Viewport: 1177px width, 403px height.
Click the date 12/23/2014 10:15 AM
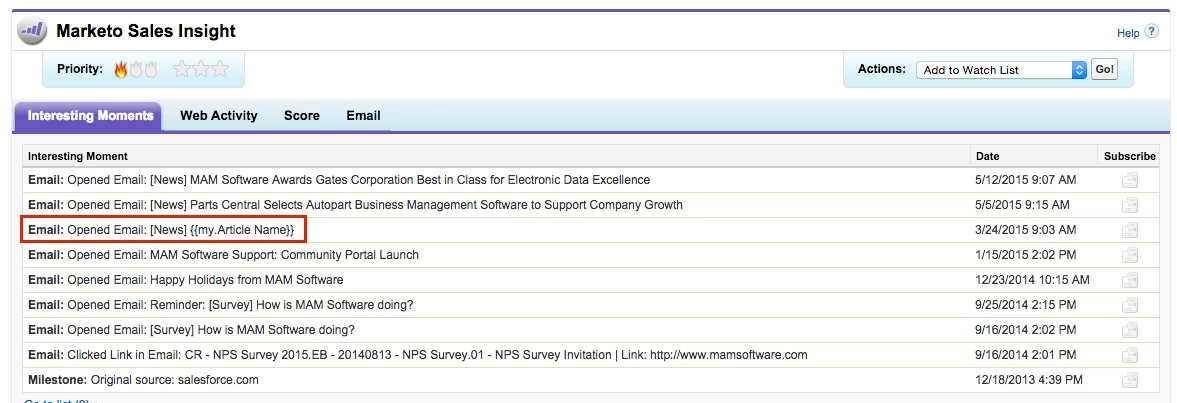coord(1032,280)
